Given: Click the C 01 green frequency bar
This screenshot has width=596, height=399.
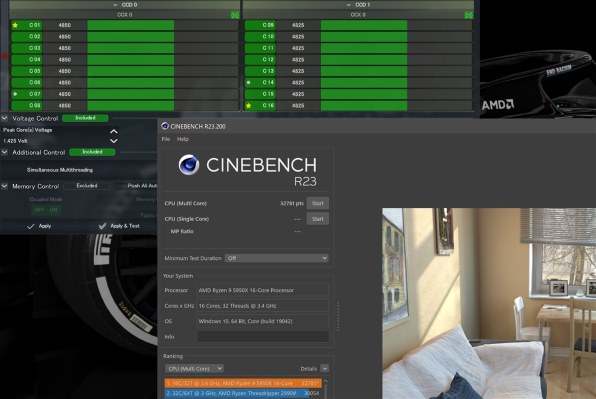Looking at the screenshot, I should pos(131,25).
